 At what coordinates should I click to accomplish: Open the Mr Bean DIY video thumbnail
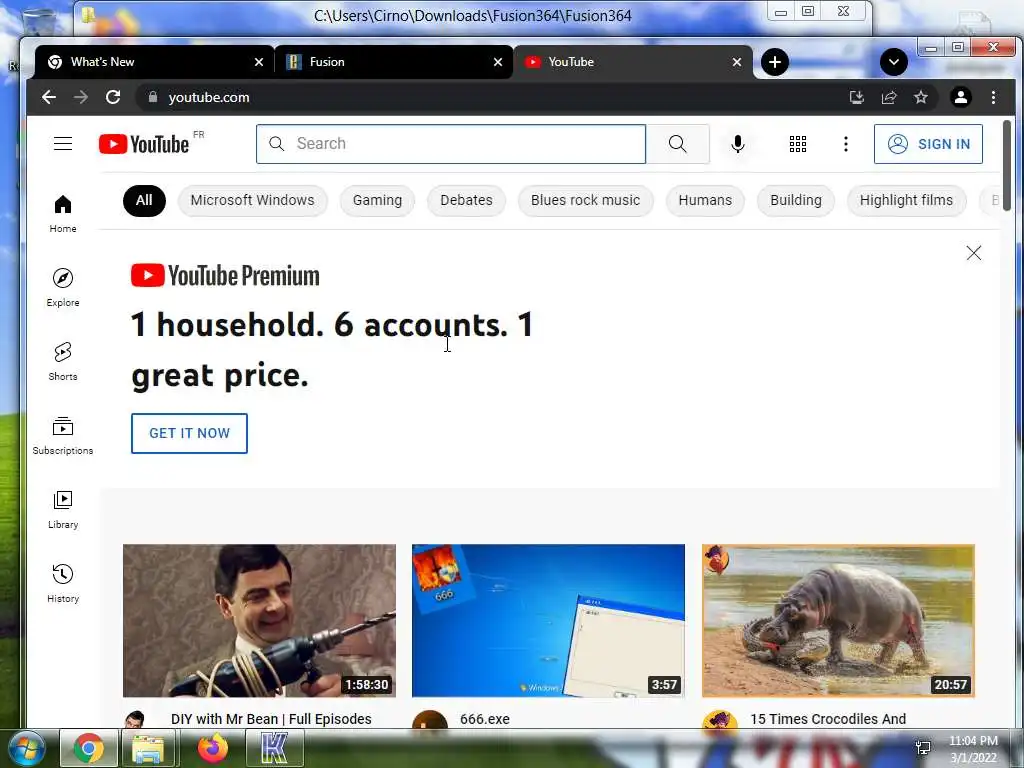tap(259, 620)
